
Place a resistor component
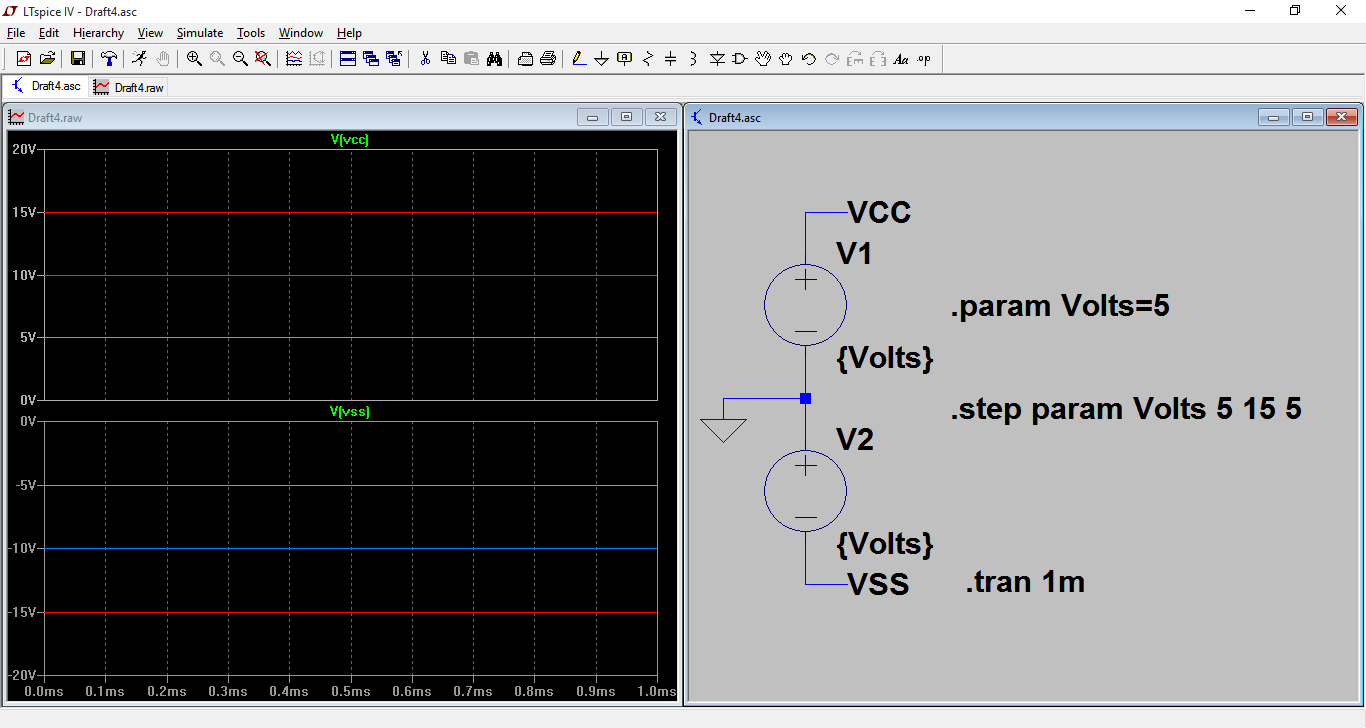[648, 59]
